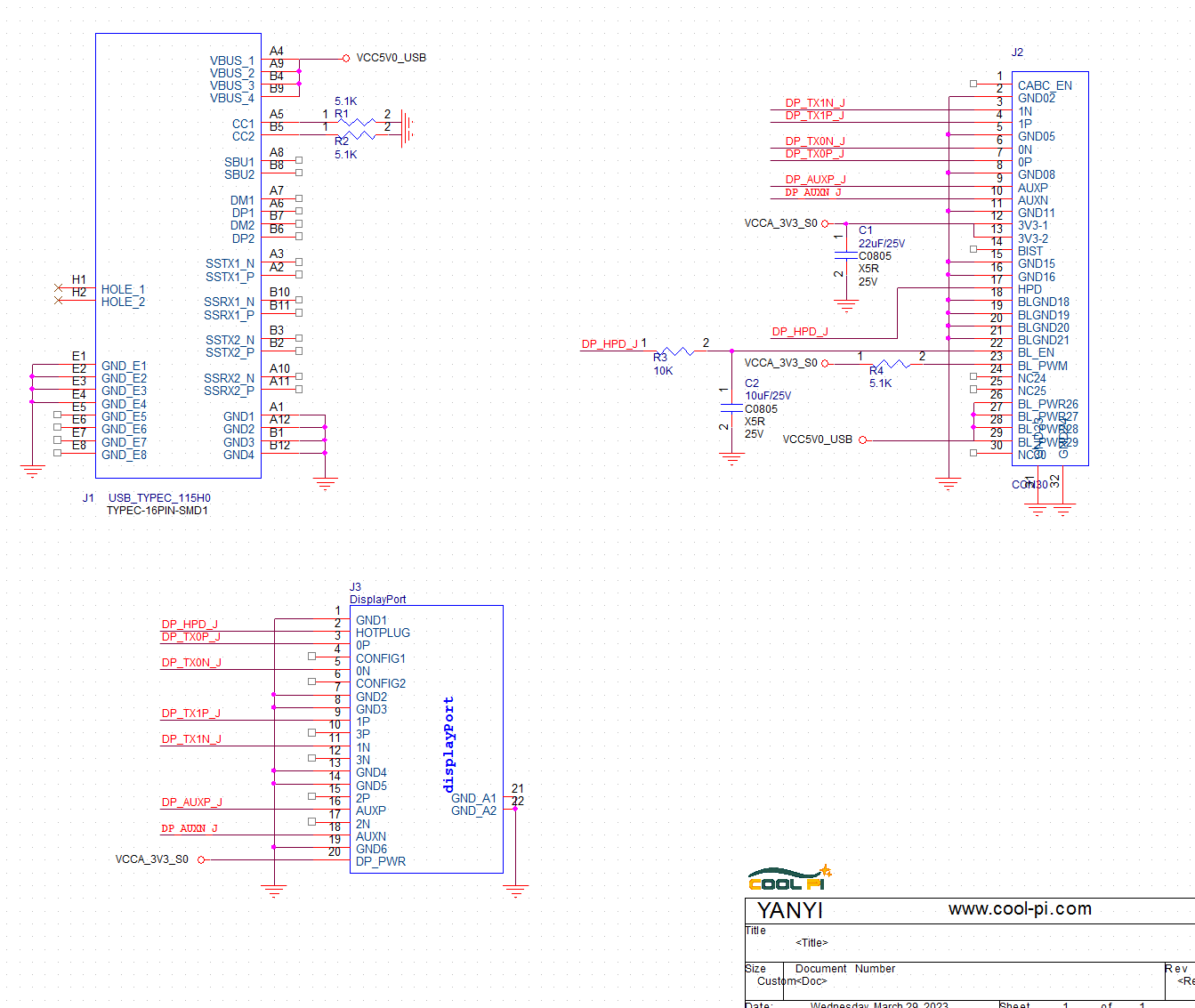This screenshot has width=1195, height=1008.
Task: Click the ground symbol under J1 GND1-GND4 pins
Action: (325, 485)
